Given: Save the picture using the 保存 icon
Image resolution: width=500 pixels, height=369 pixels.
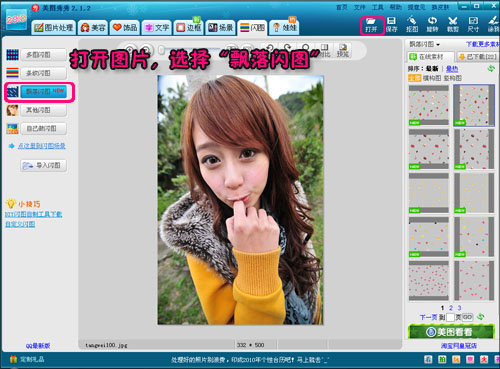Looking at the screenshot, I should [391, 25].
